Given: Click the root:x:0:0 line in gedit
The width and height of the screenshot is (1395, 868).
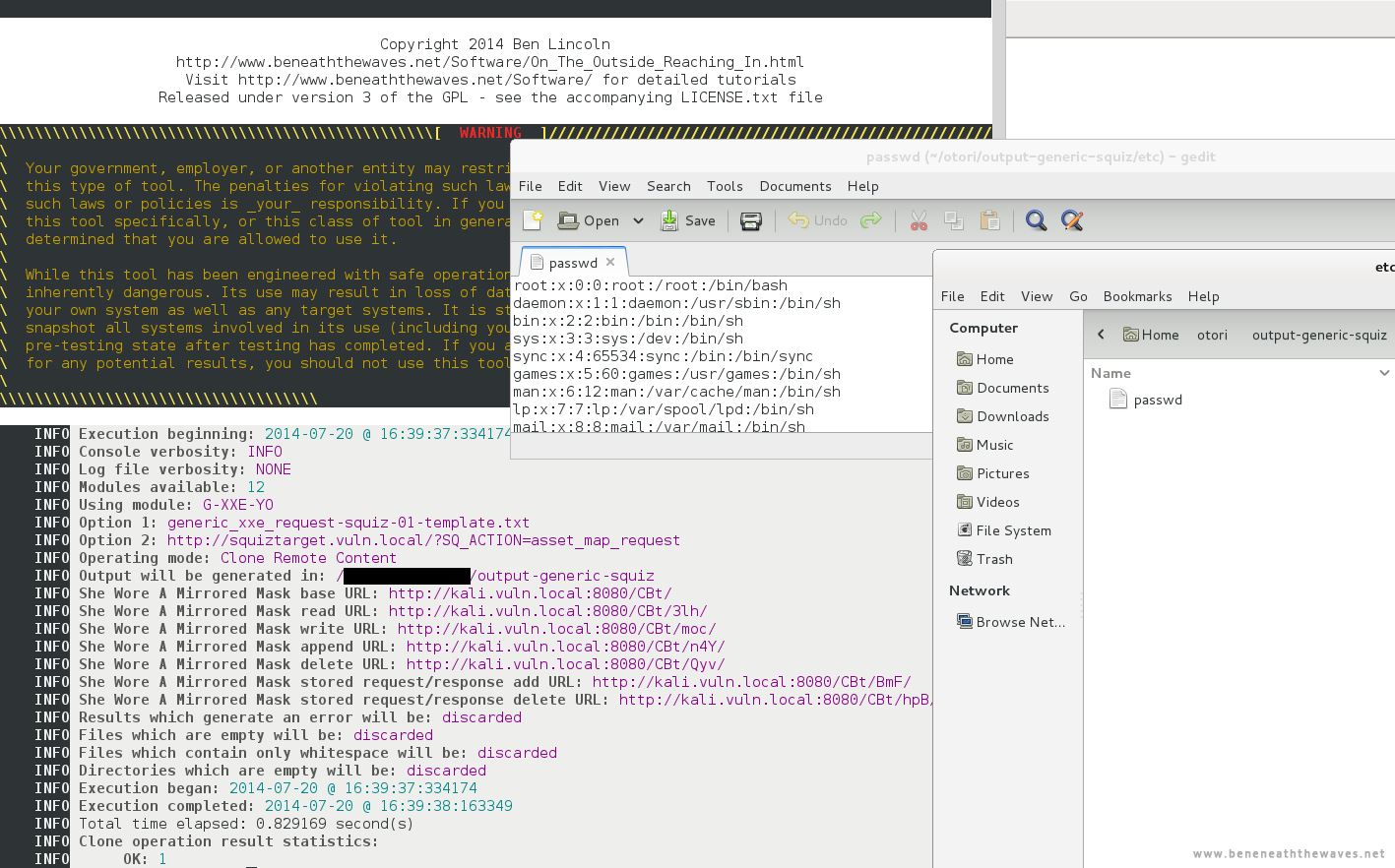Looking at the screenshot, I should (x=650, y=285).
